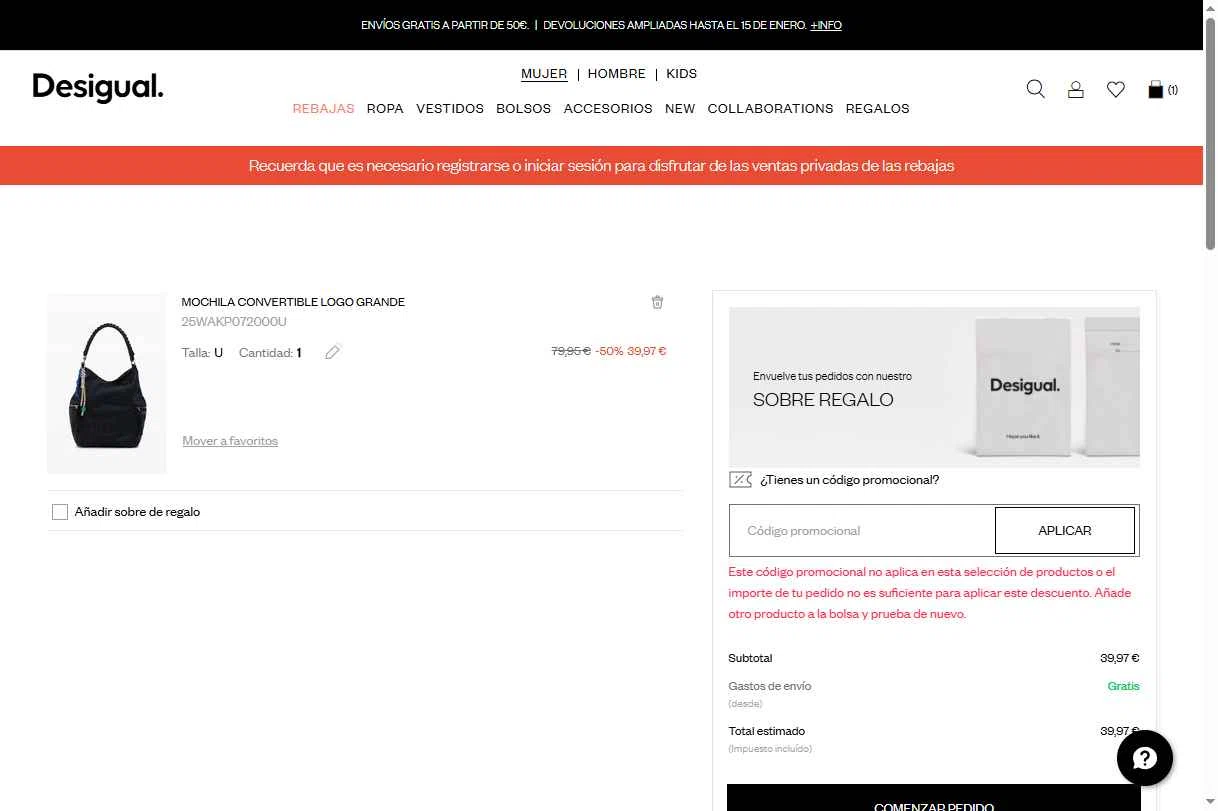This screenshot has width=1218, height=811.
Task: Click the promo code ticket icon
Action: (740, 480)
